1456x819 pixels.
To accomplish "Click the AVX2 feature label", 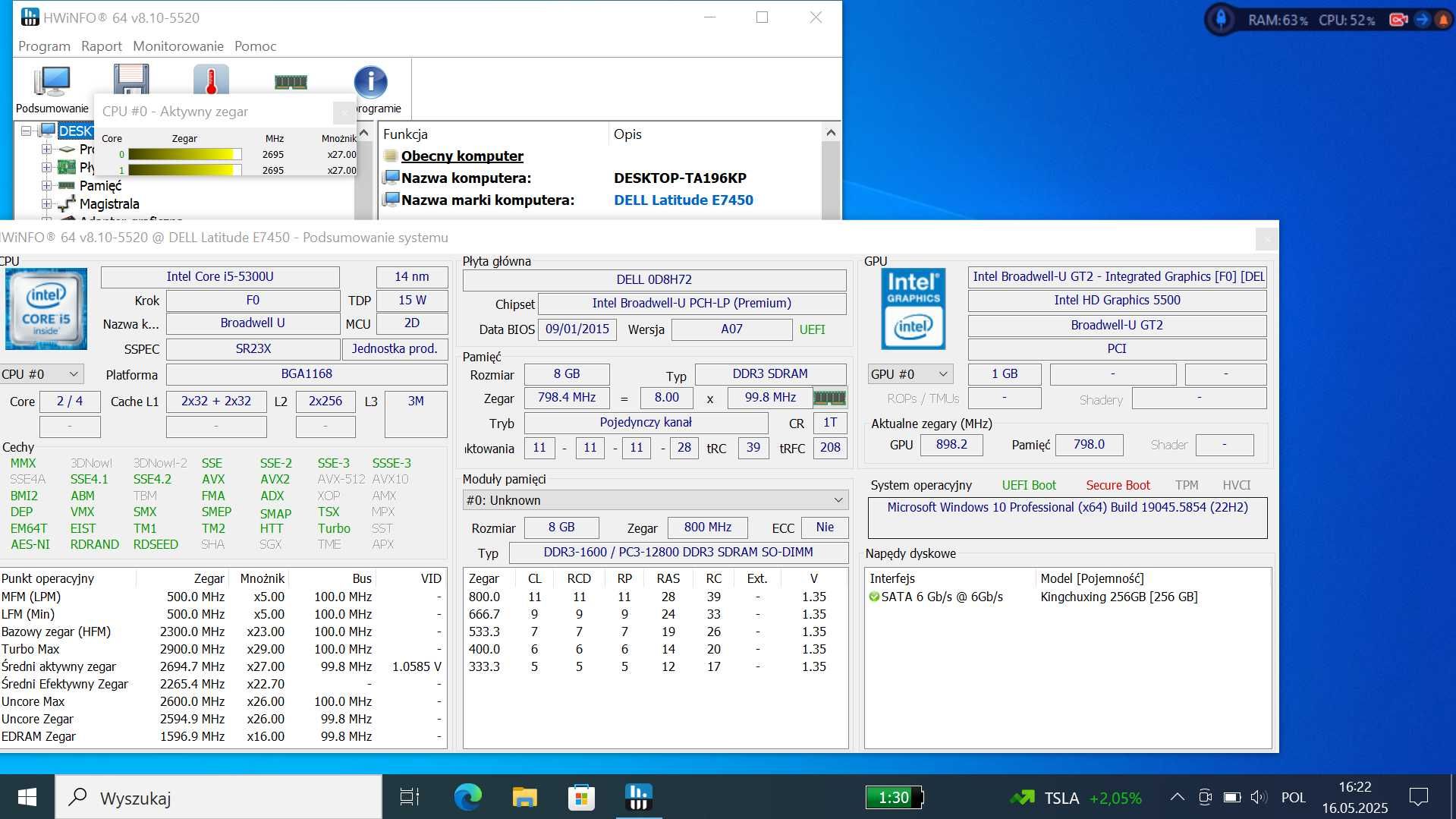I will pyautogui.click(x=275, y=479).
